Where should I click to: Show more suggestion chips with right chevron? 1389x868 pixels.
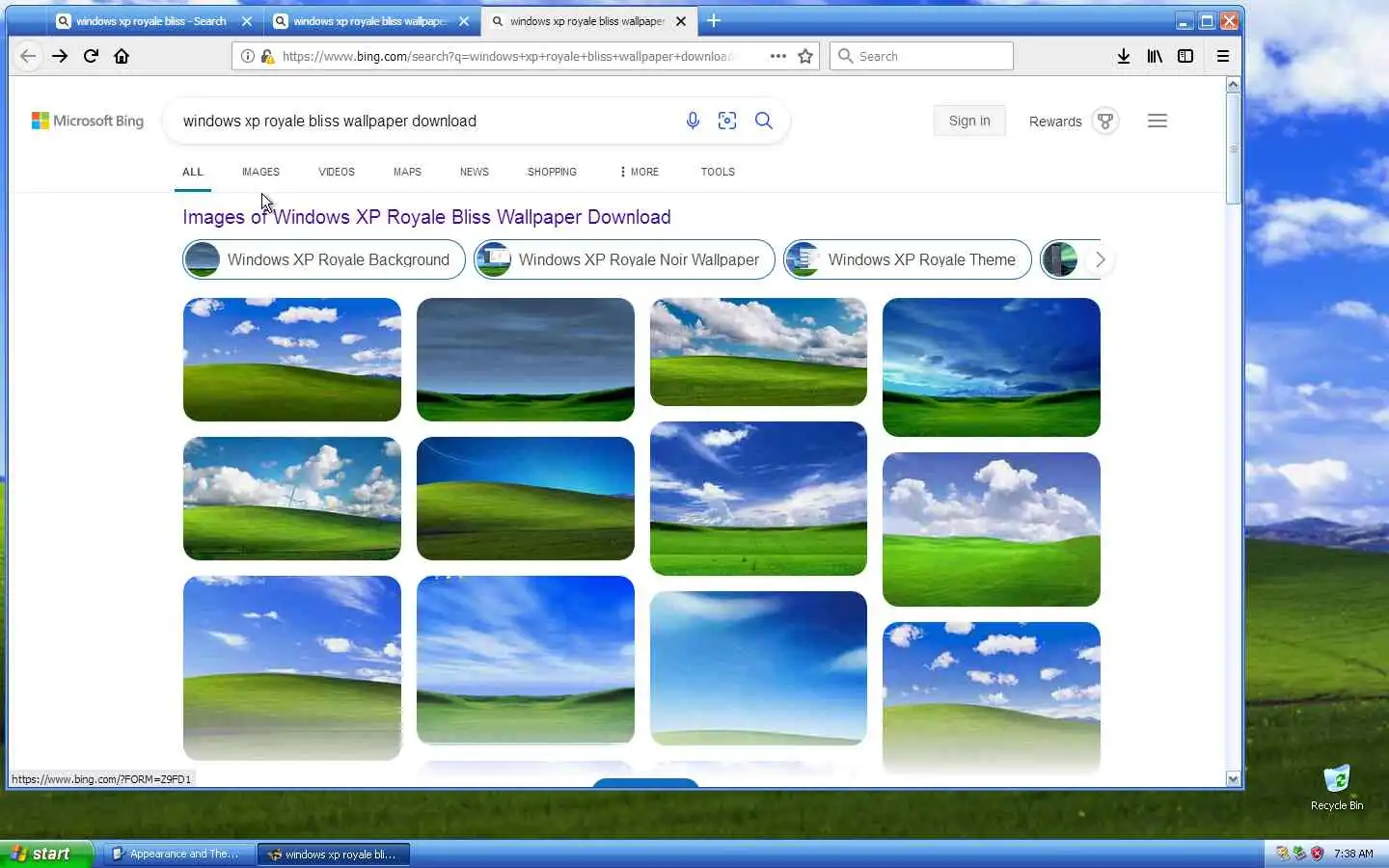coord(1100,259)
